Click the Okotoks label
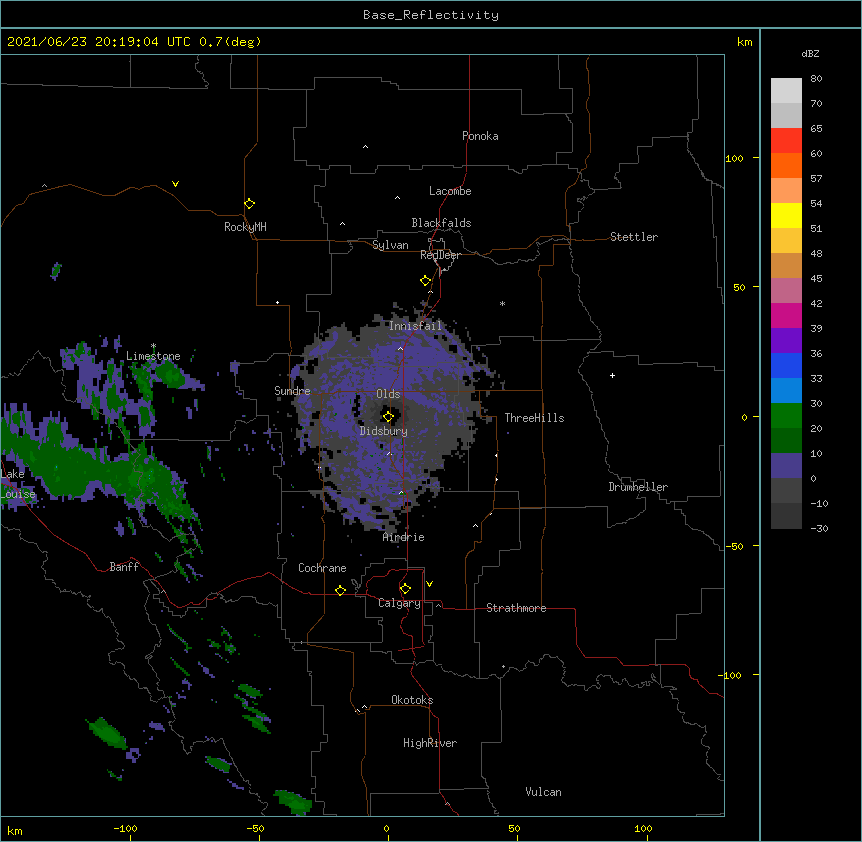The image size is (862, 842). tap(412, 700)
